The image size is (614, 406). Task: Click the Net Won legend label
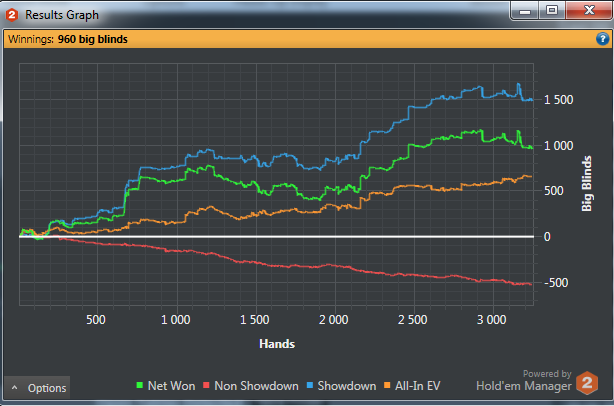click(x=172, y=386)
